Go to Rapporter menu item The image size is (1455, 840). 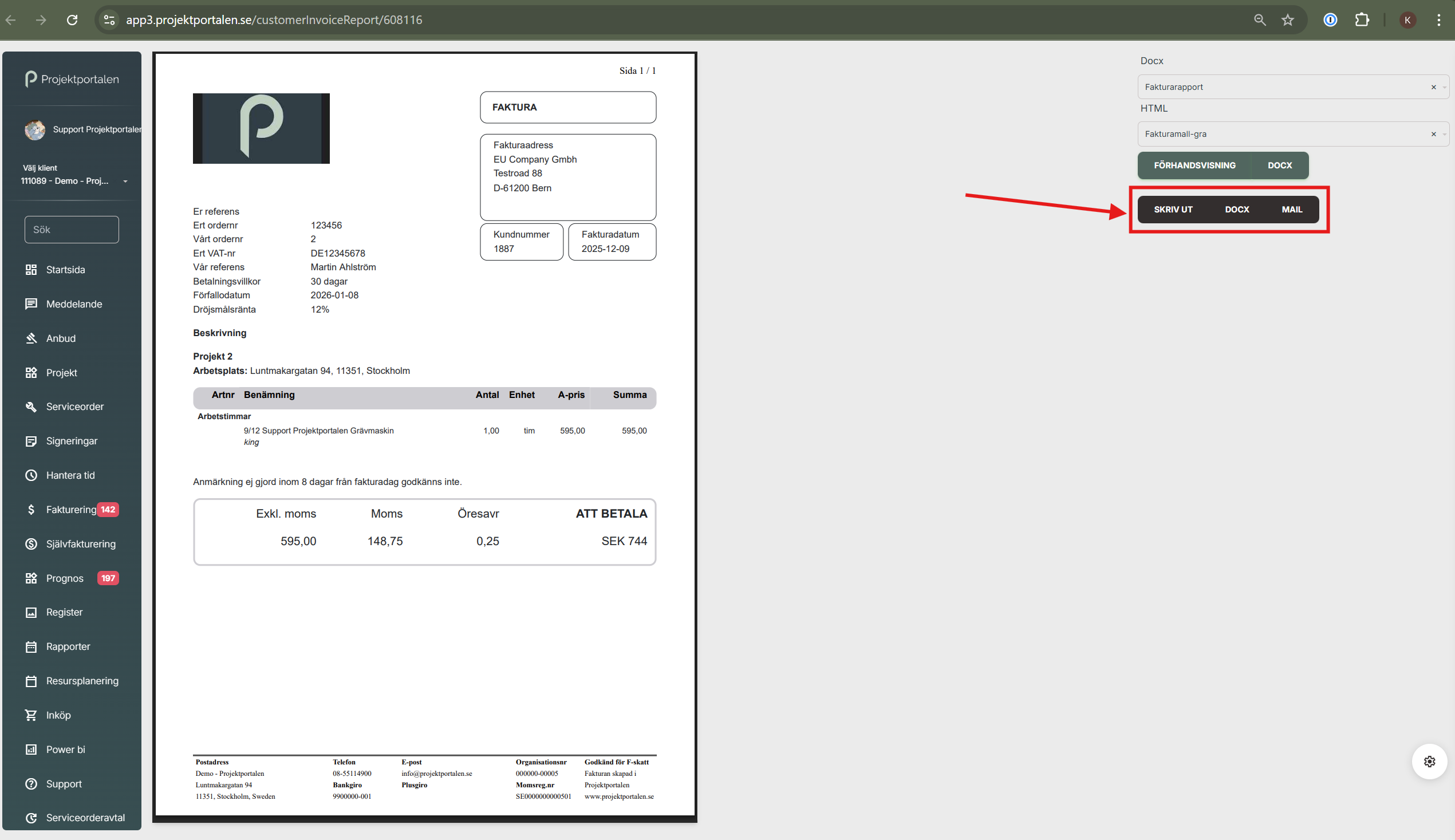click(x=68, y=646)
